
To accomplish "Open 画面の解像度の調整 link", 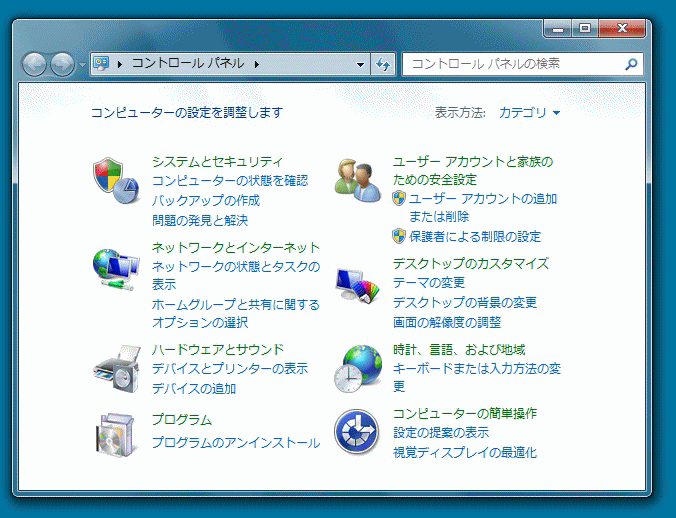I will coord(447,322).
